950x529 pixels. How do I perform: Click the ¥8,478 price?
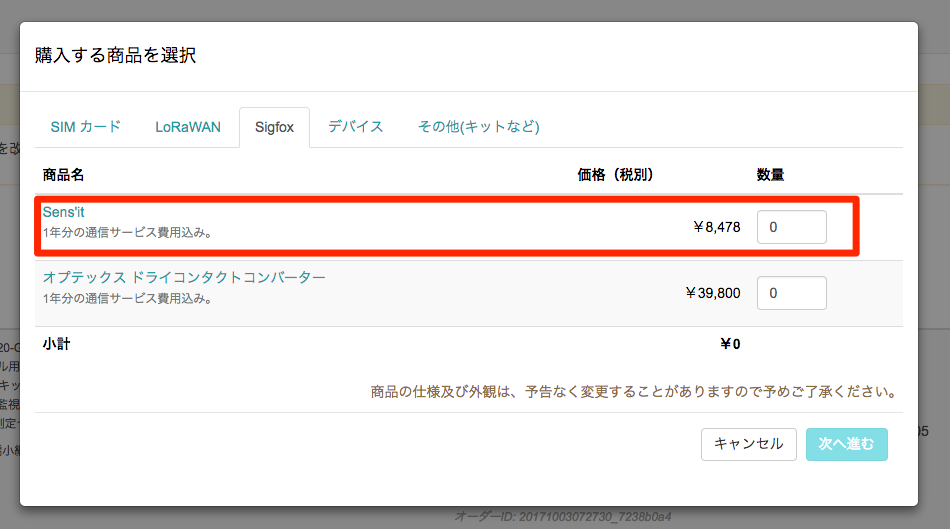pyautogui.click(x=717, y=227)
